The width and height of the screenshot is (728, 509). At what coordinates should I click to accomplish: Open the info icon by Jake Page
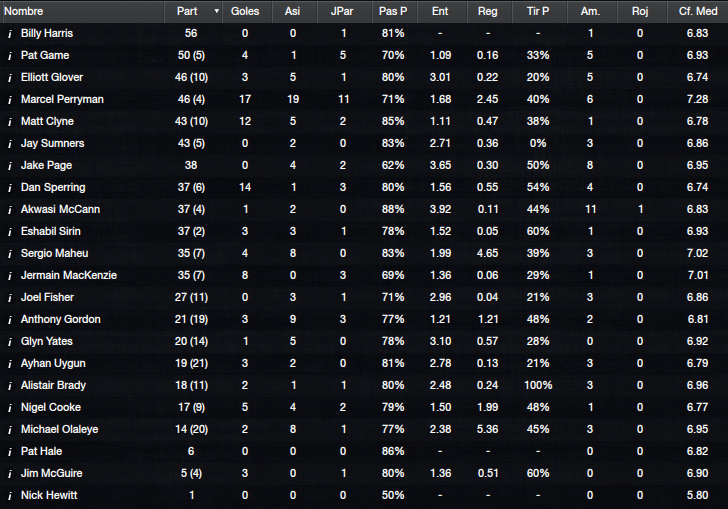click(x=10, y=166)
